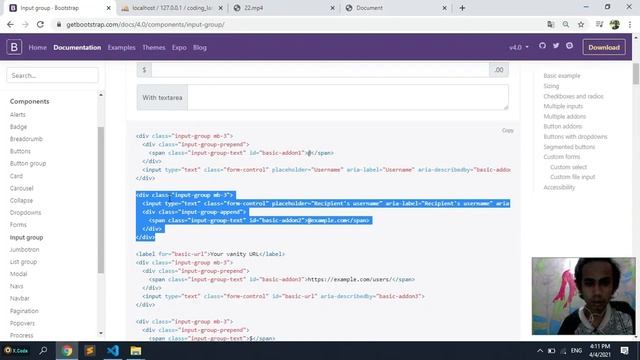Open Alerts in the sidebar
The width and height of the screenshot is (640, 360).
18,114
